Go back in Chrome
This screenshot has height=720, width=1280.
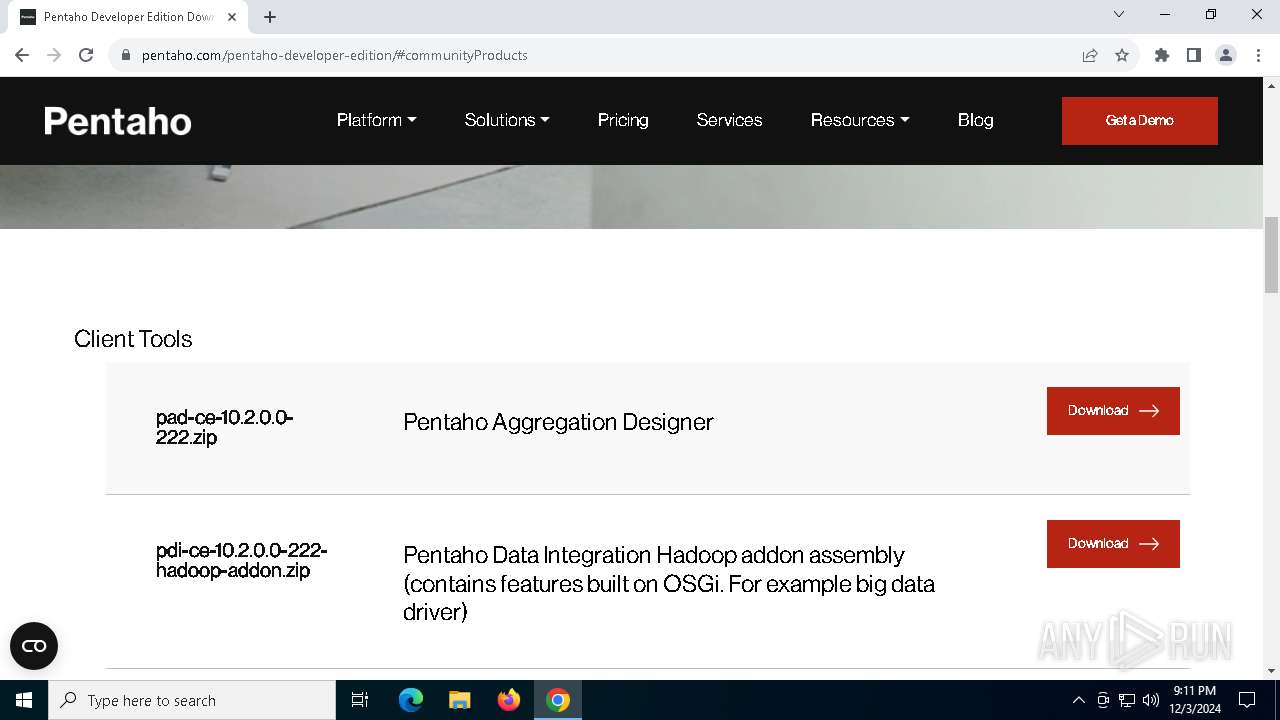click(22, 55)
